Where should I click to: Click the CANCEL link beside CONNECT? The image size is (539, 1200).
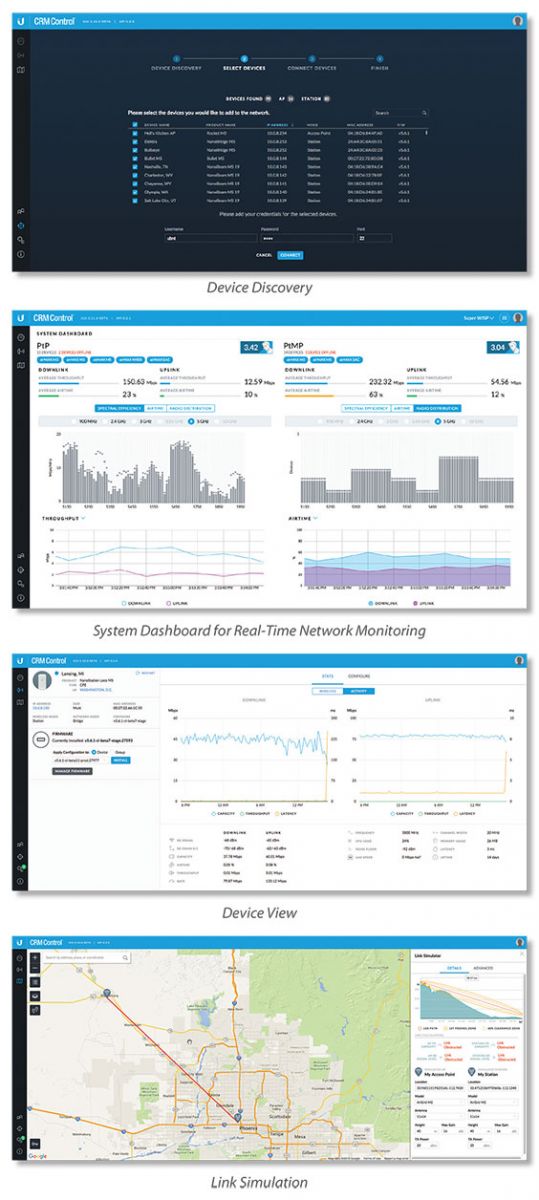[265, 255]
